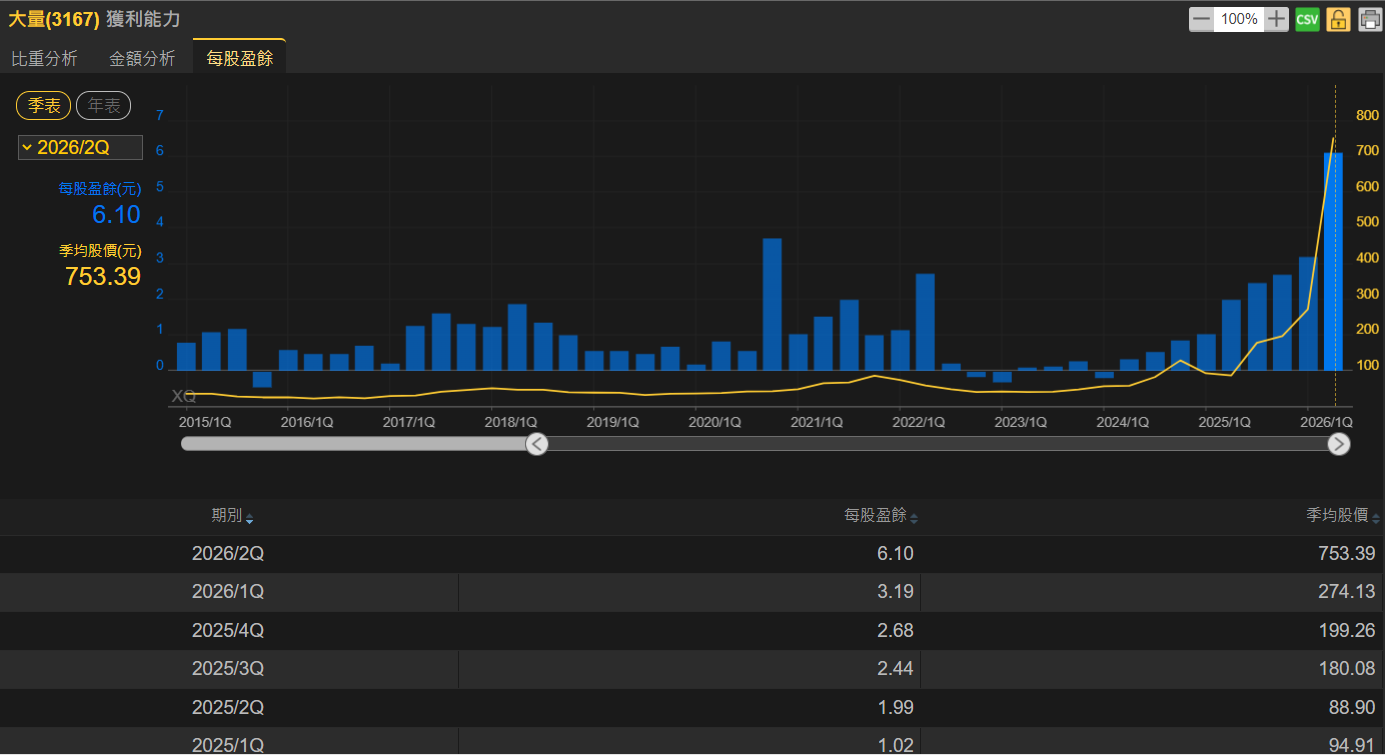Select the 每股盈餘 tab
The width and height of the screenshot is (1385, 756).
(239, 59)
